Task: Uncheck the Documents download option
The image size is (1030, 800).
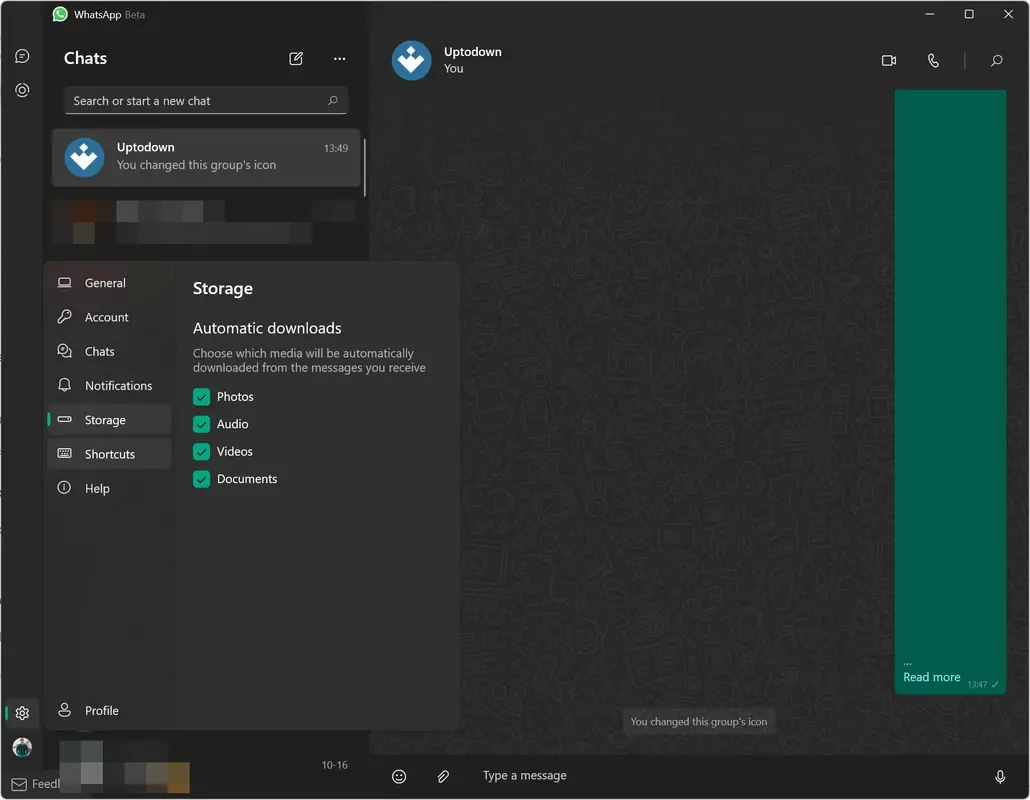Action: pyautogui.click(x=201, y=479)
